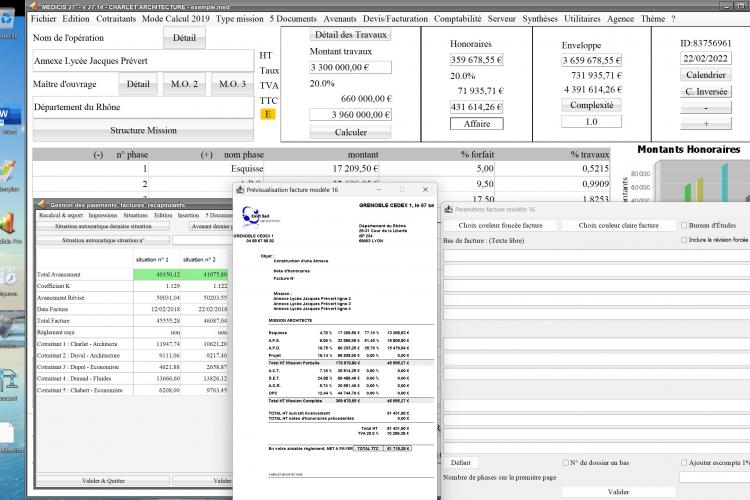Click the yellow E indicator under TTC
Image resolution: width=750 pixels, height=500 pixels.
[x=268, y=114]
